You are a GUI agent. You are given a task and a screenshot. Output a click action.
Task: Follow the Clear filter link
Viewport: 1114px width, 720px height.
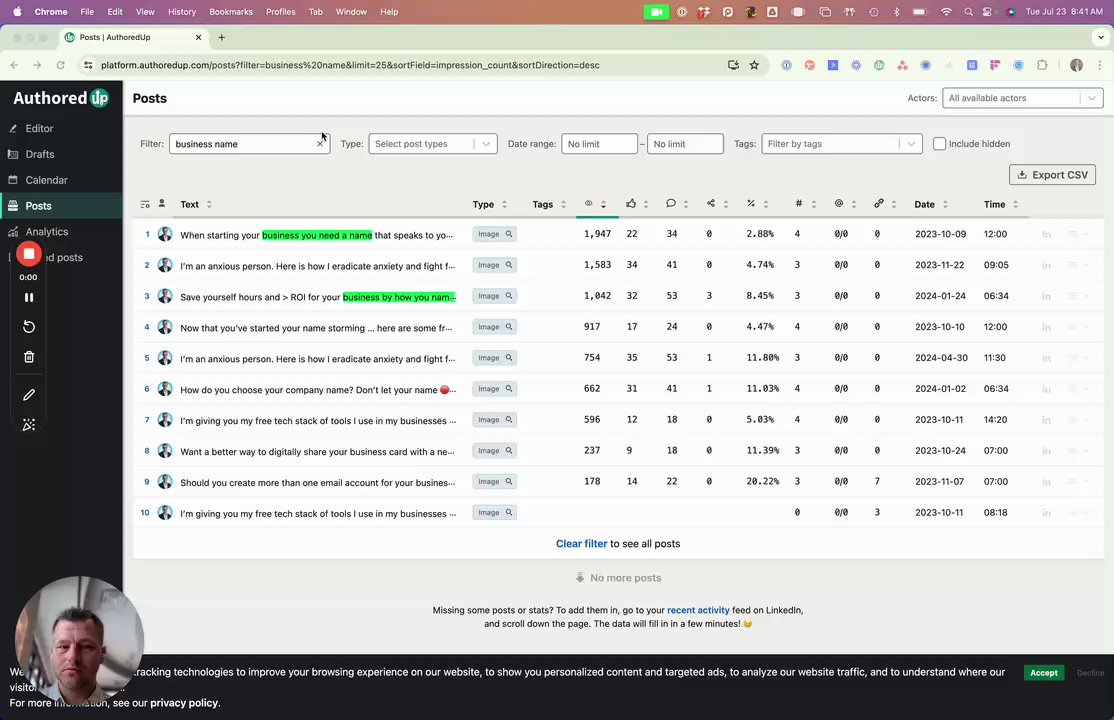point(581,544)
